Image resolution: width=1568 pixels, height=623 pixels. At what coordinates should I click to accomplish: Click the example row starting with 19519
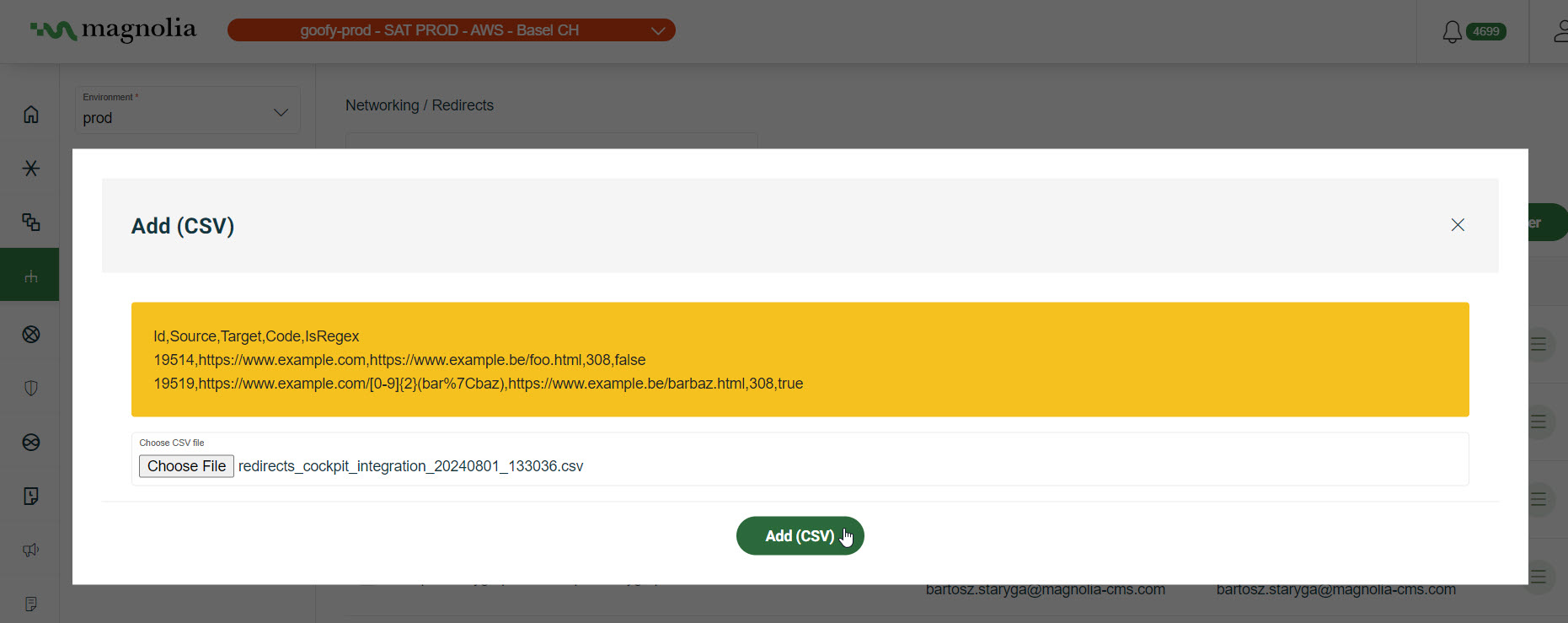(x=478, y=384)
